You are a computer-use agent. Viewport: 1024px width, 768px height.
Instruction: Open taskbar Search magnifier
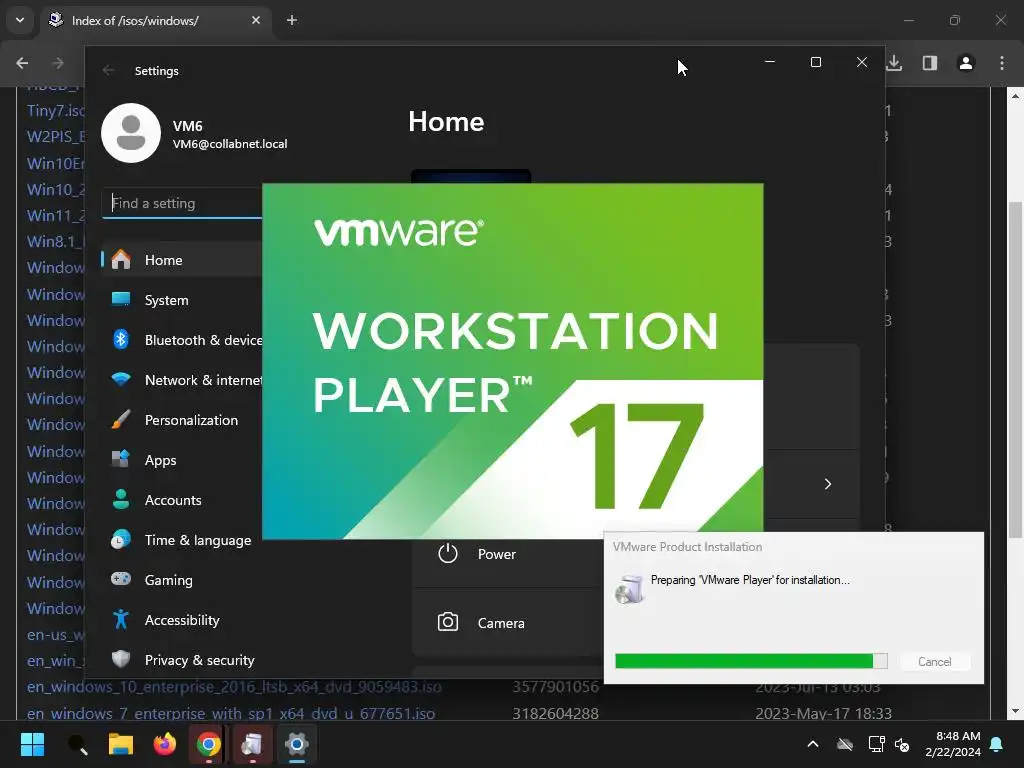(77, 744)
